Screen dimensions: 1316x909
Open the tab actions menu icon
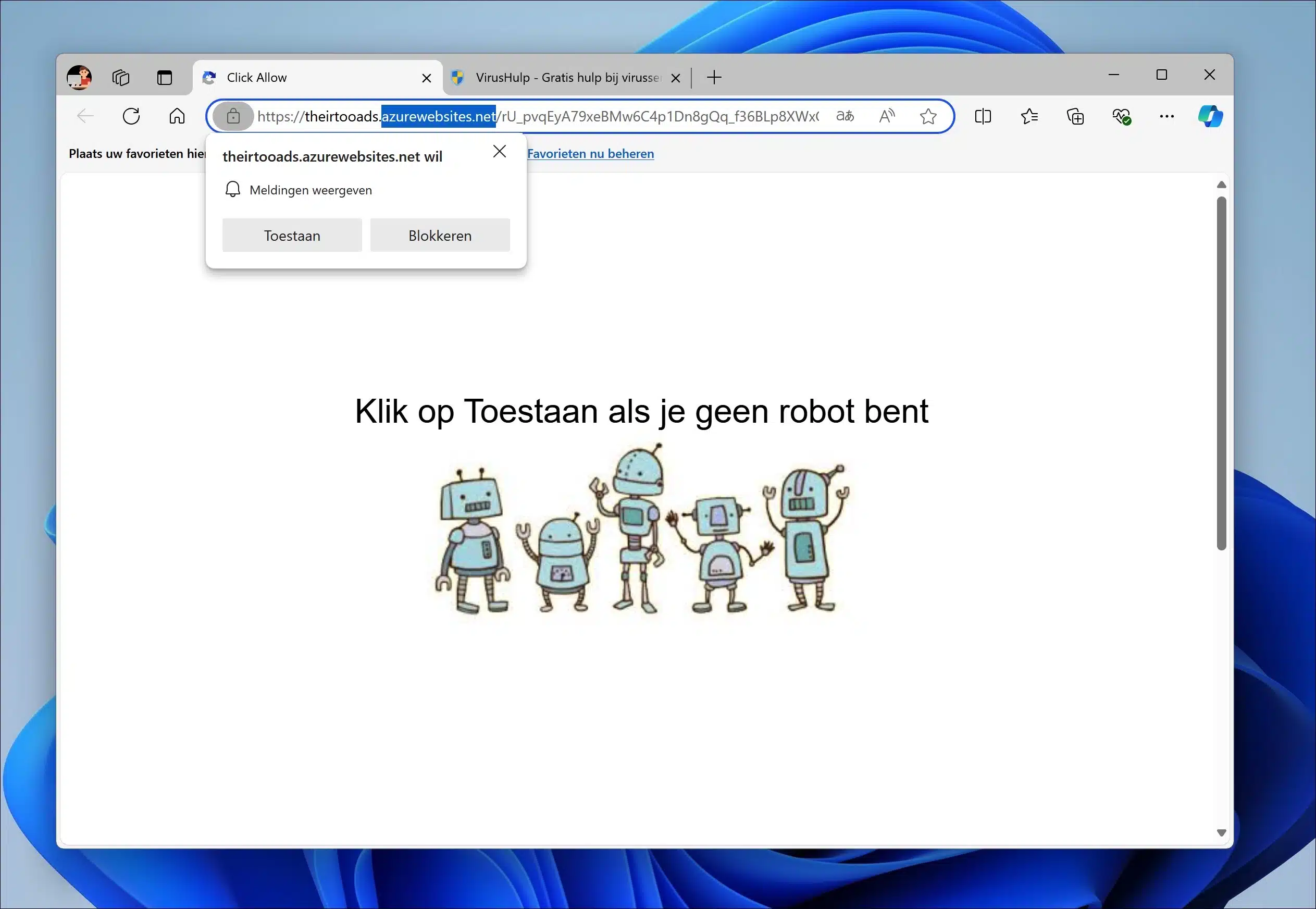165,77
